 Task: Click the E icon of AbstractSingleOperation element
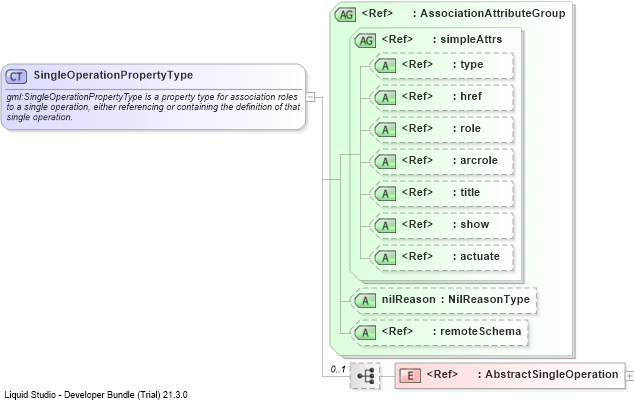pyautogui.click(x=410, y=376)
